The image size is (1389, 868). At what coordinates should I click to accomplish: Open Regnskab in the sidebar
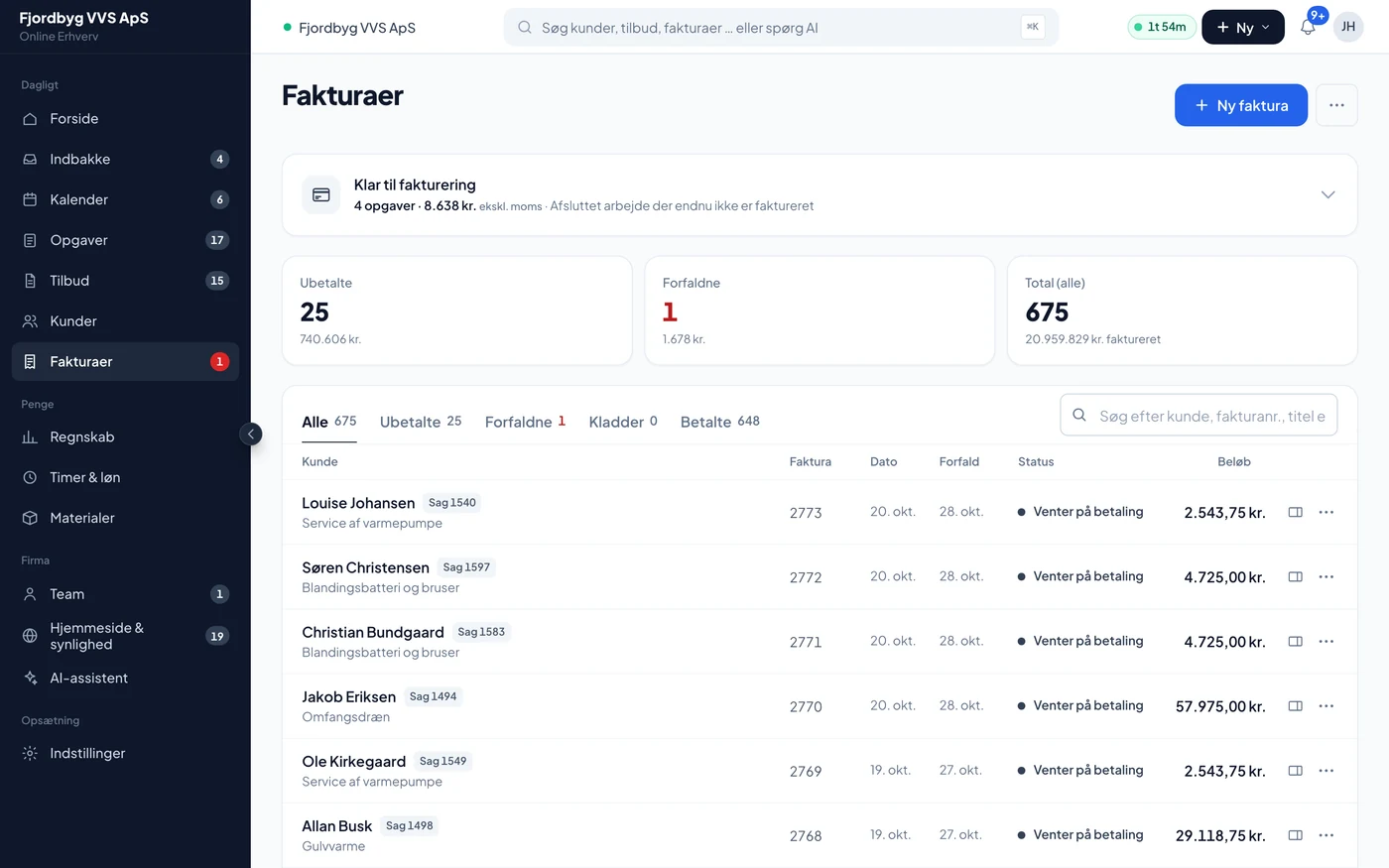pyautogui.click(x=125, y=436)
